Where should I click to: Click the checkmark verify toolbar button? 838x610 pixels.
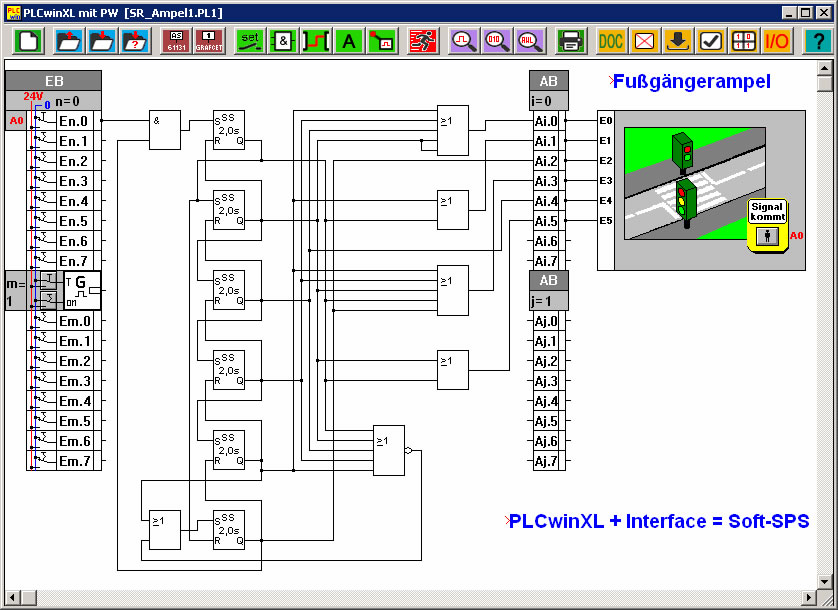[x=710, y=41]
